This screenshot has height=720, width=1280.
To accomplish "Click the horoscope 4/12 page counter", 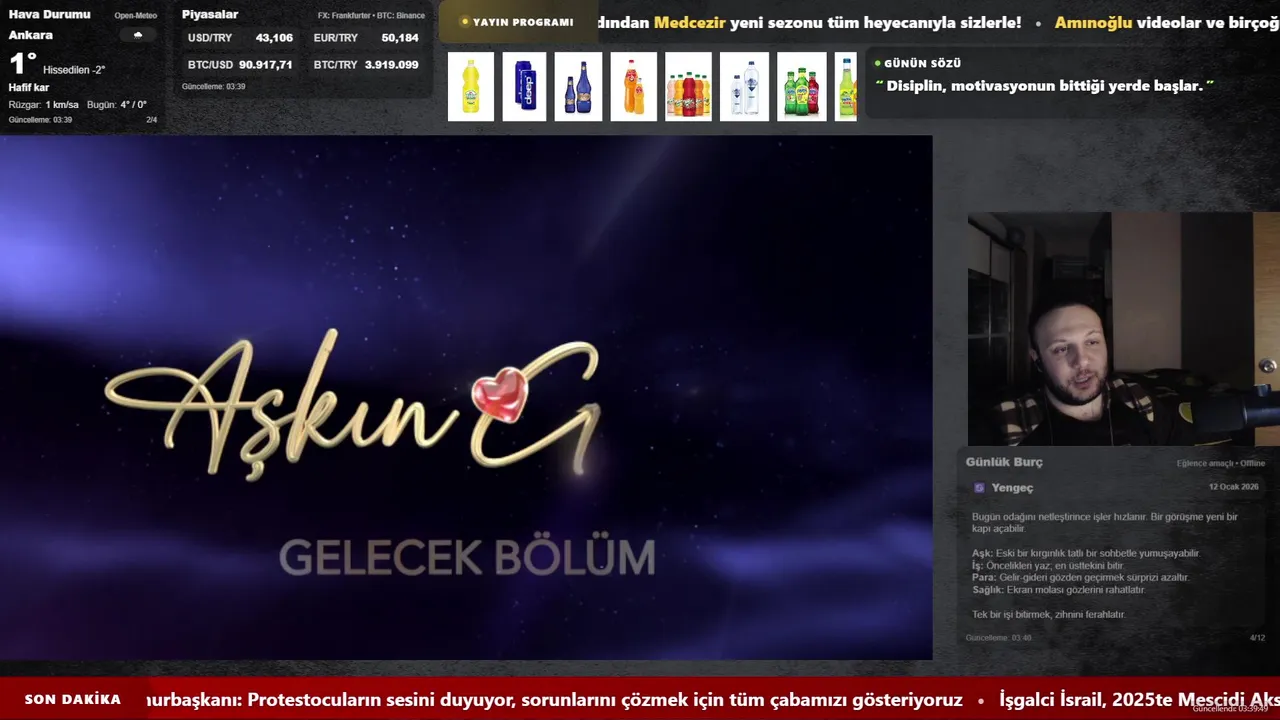I will 1257,638.
